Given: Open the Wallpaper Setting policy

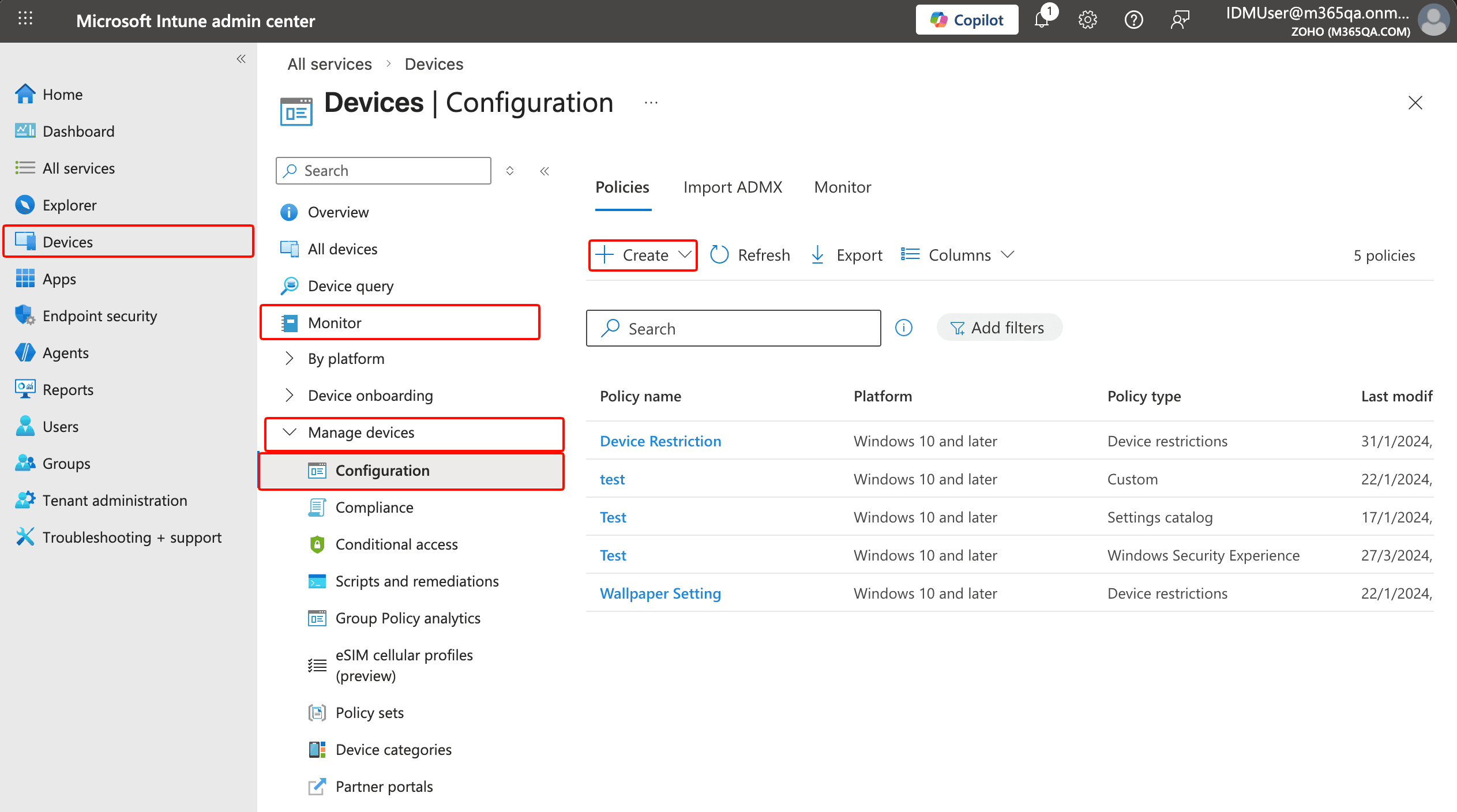Looking at the screenshot, I should point(660,593).
